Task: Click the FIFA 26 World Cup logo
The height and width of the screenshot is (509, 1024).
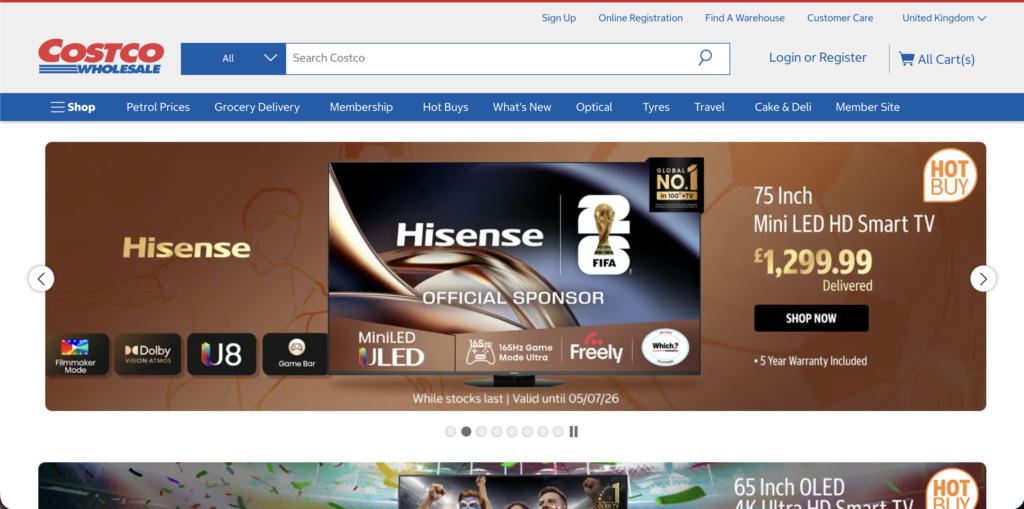Action: click(604, 235)
